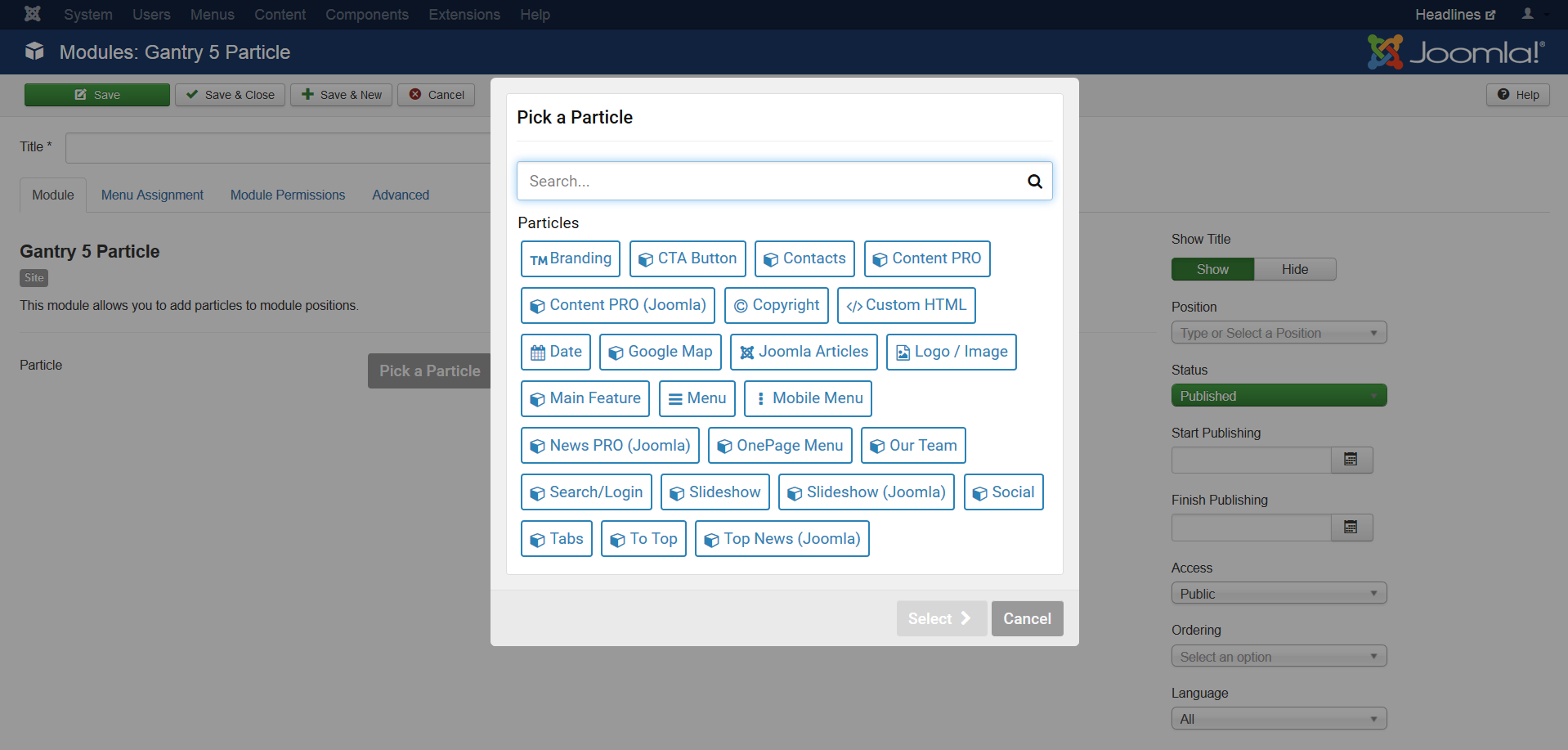Select the Date particle
1568x750 pixels.
tap(556, 352)
